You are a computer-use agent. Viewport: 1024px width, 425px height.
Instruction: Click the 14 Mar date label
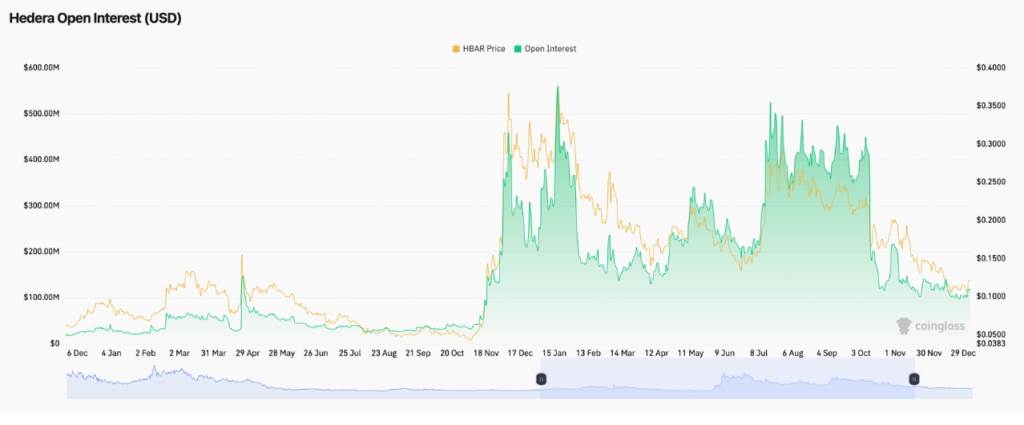coord(622,353)
